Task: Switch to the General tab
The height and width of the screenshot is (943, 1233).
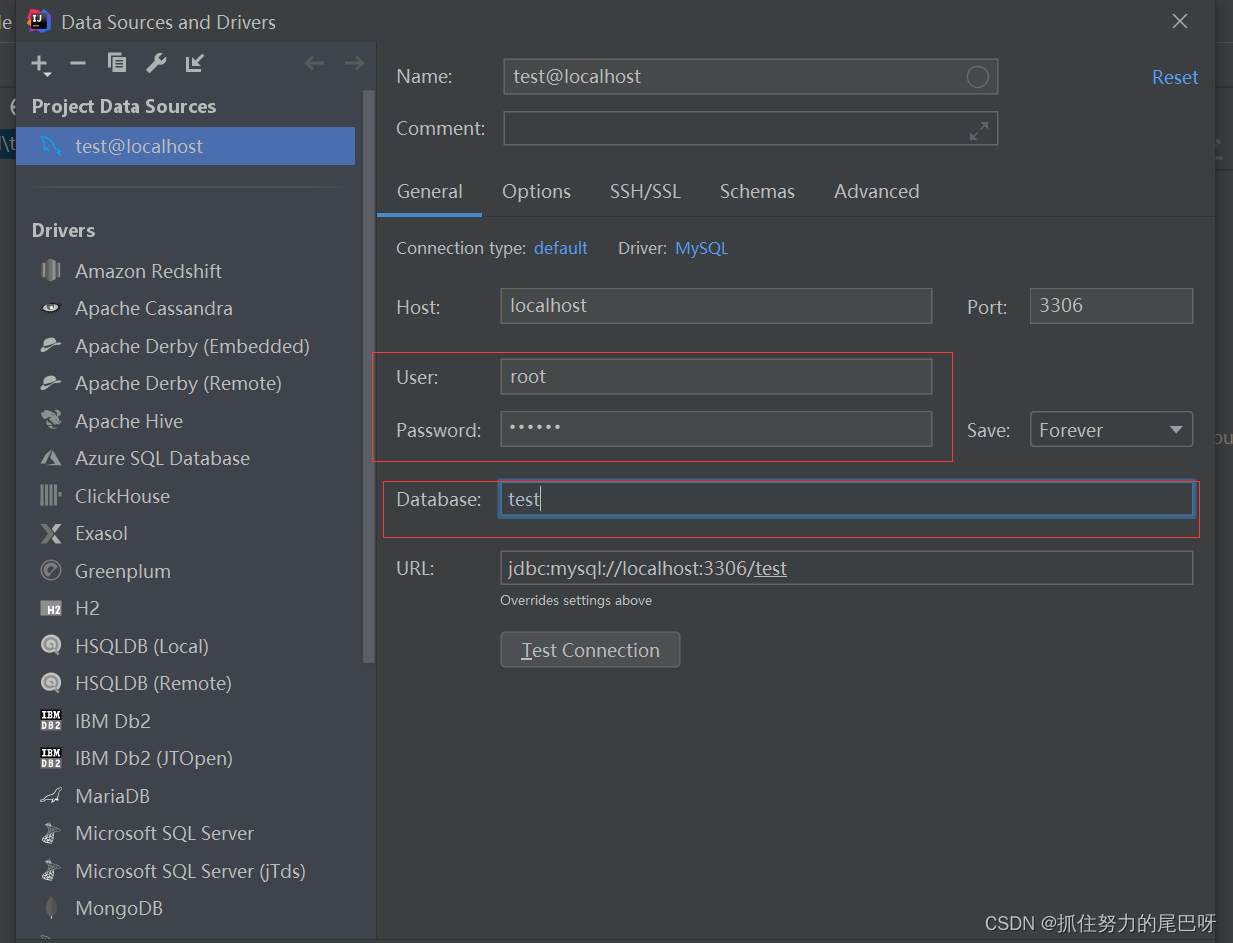Action: pos(430,191)
